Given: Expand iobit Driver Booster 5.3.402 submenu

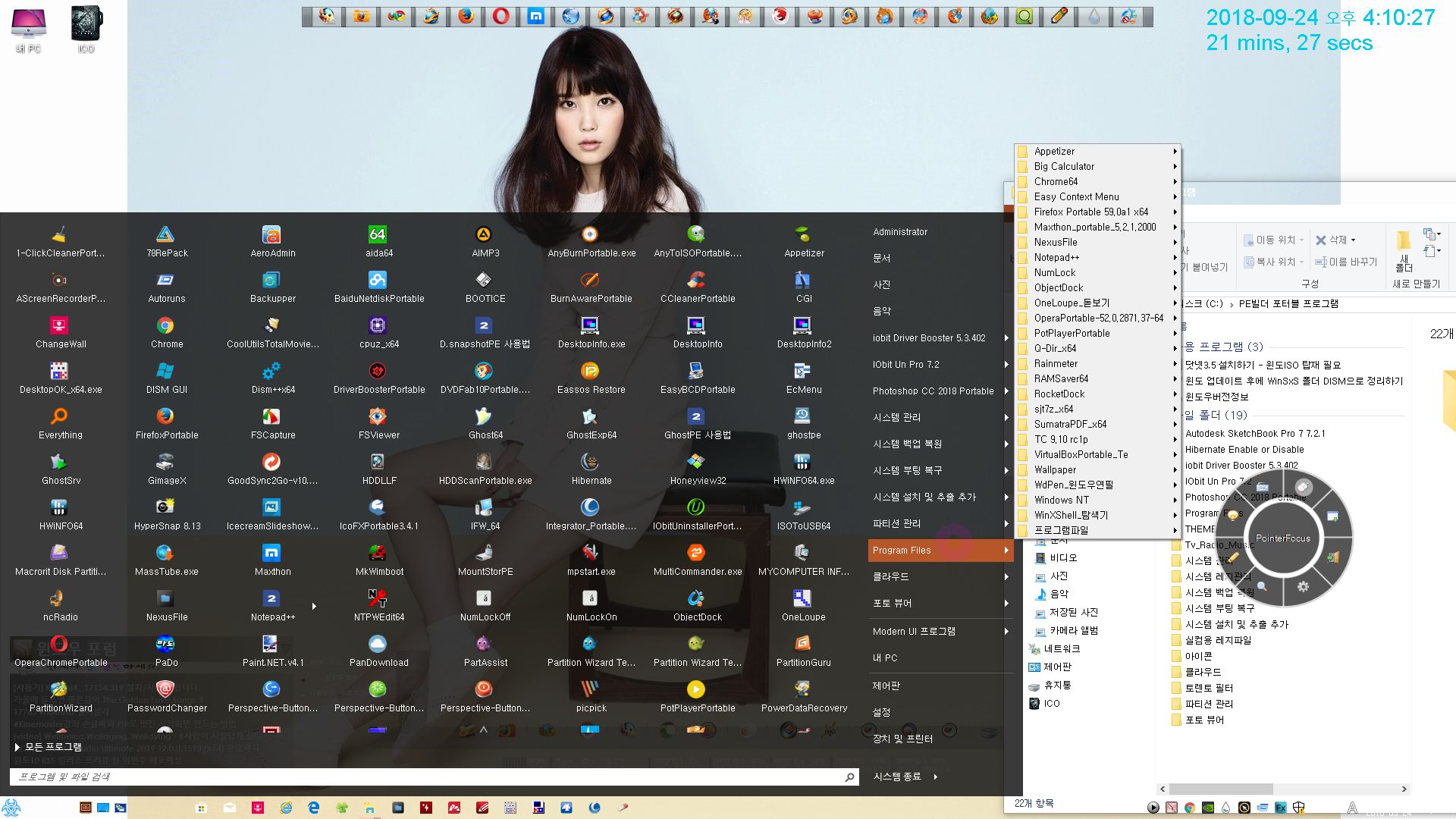Looking at the screenshot, I should [1006, 338].
